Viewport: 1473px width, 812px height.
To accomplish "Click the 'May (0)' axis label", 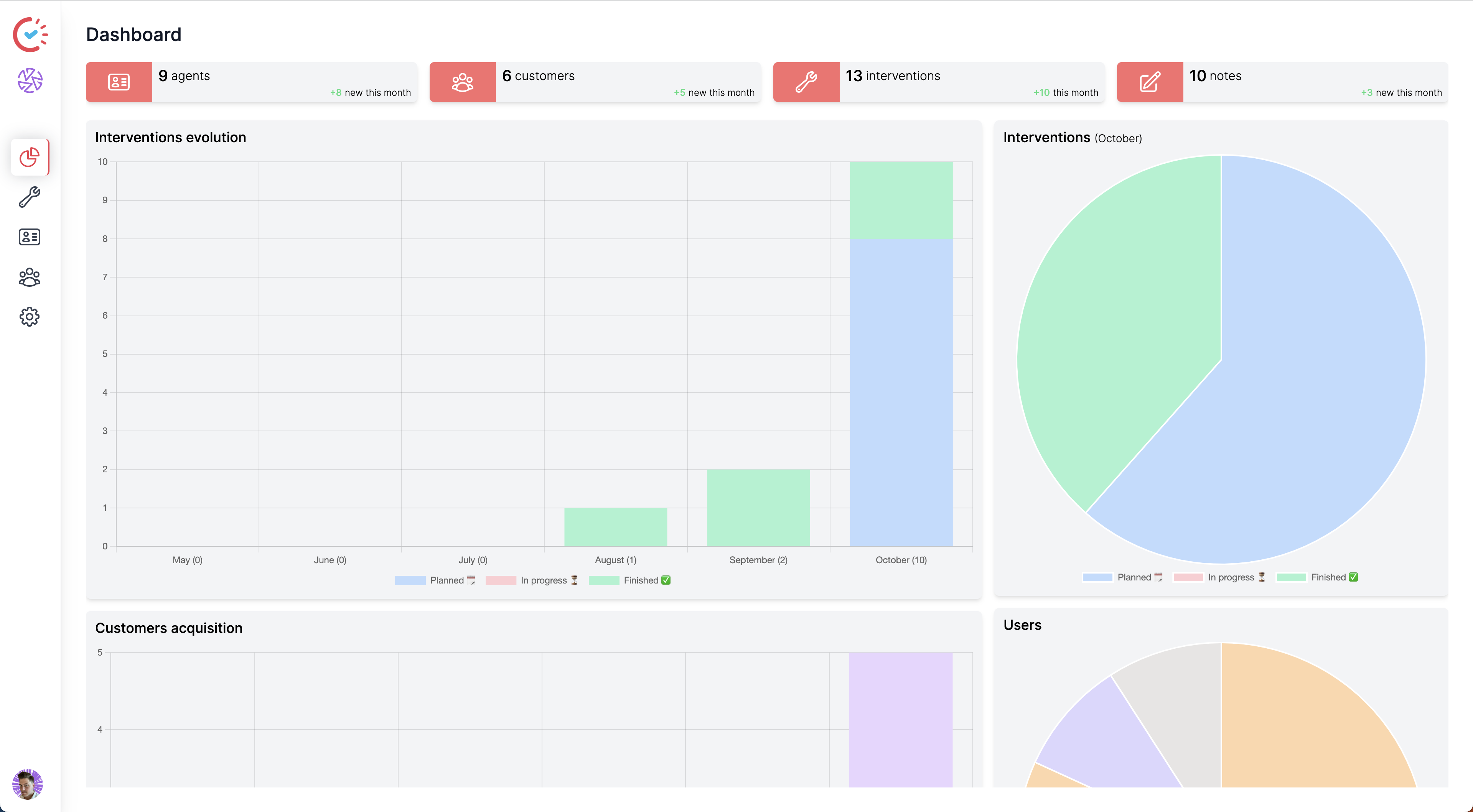I will 188,561.
